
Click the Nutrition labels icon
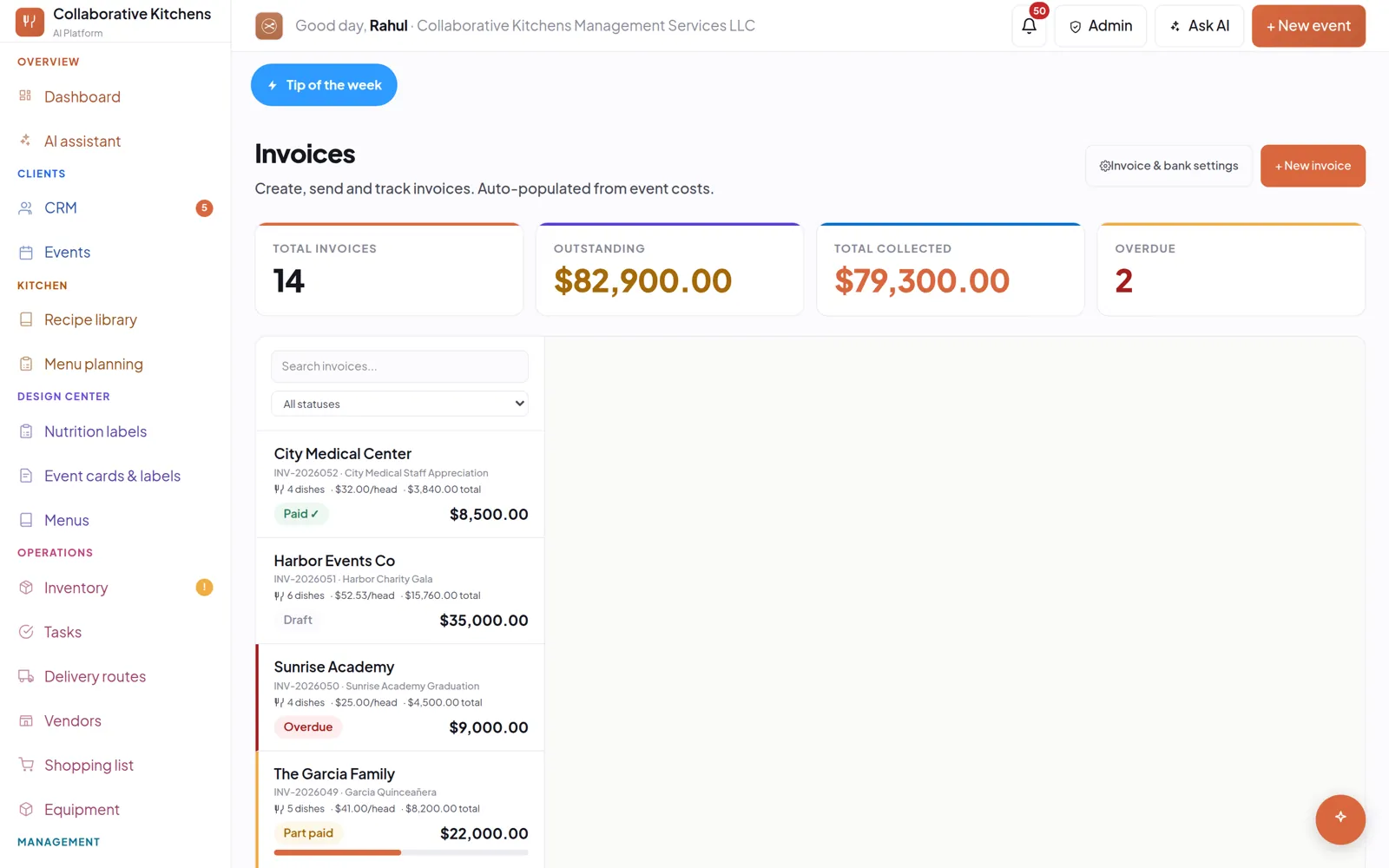(25, 431)
